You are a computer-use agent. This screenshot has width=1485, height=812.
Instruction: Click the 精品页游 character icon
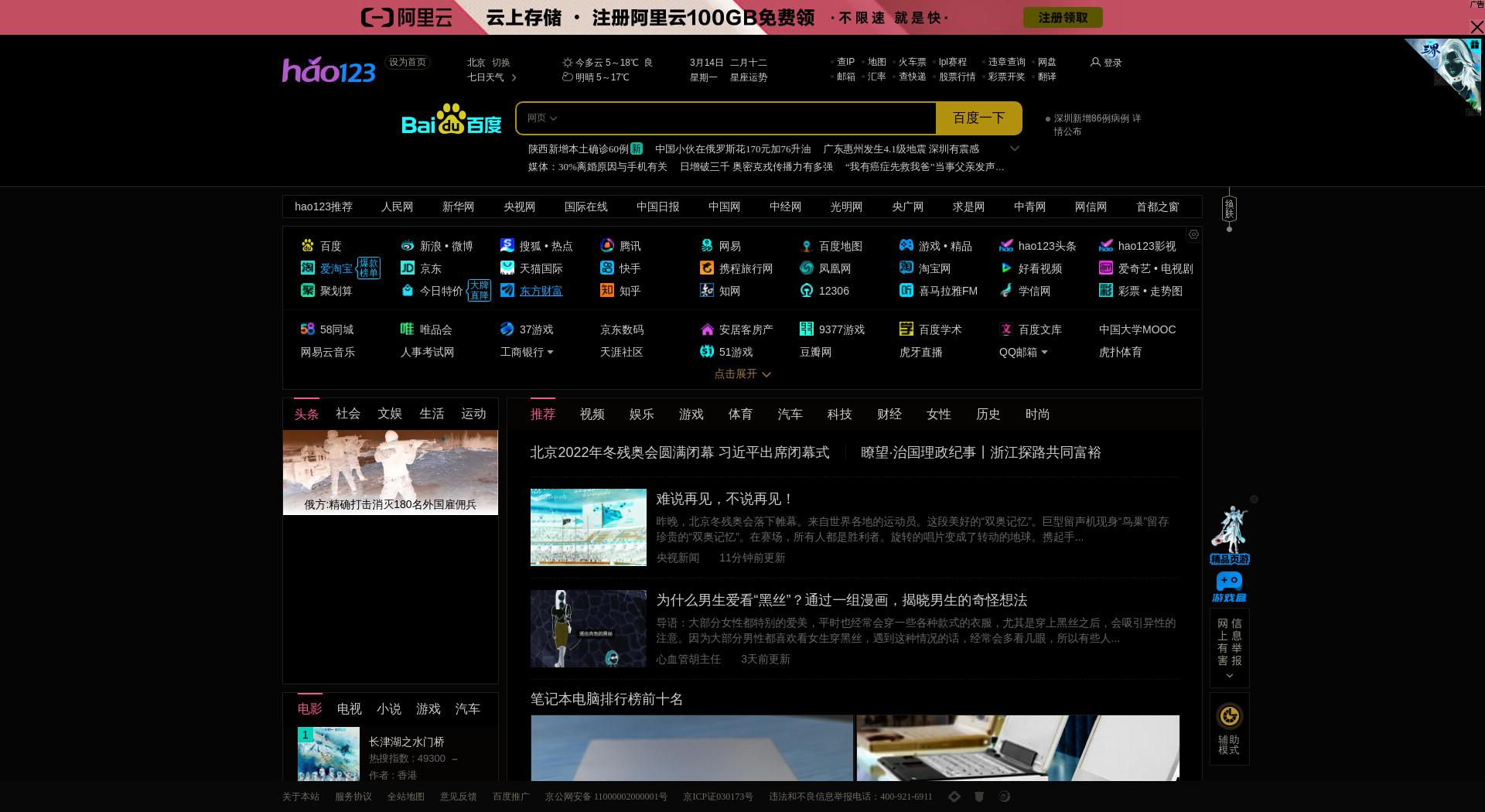tap(1230, 535)
